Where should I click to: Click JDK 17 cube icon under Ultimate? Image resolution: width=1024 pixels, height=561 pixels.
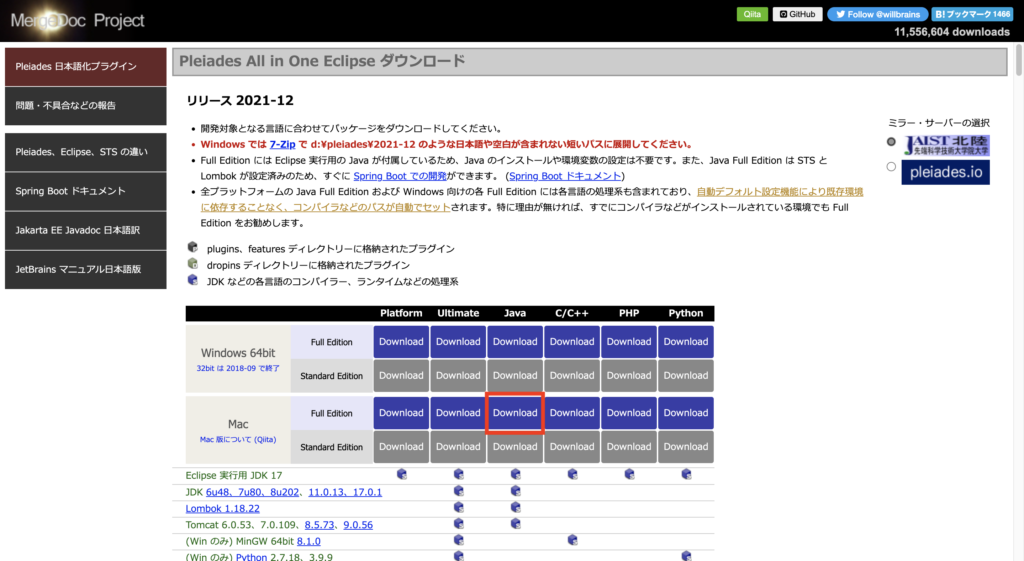458,474
